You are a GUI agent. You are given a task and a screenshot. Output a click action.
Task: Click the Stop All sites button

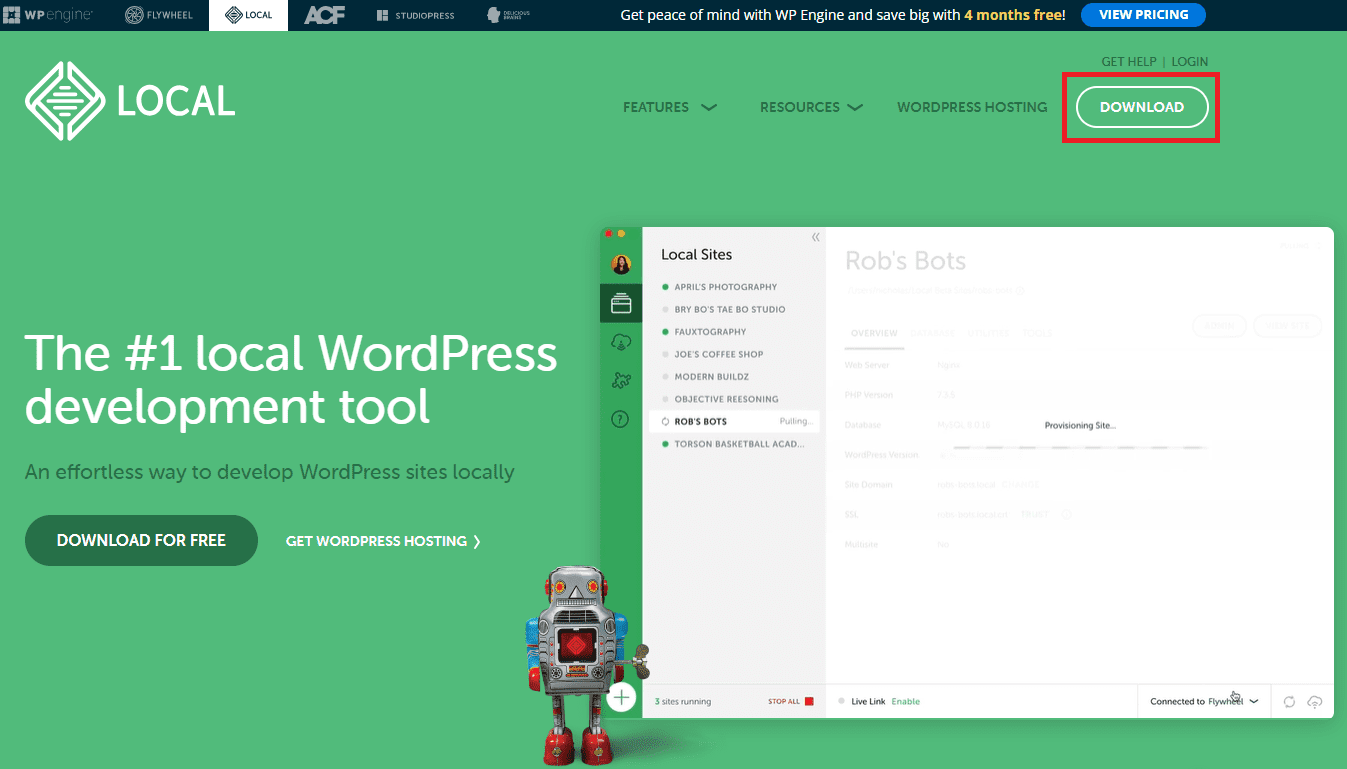coord(791,702)
